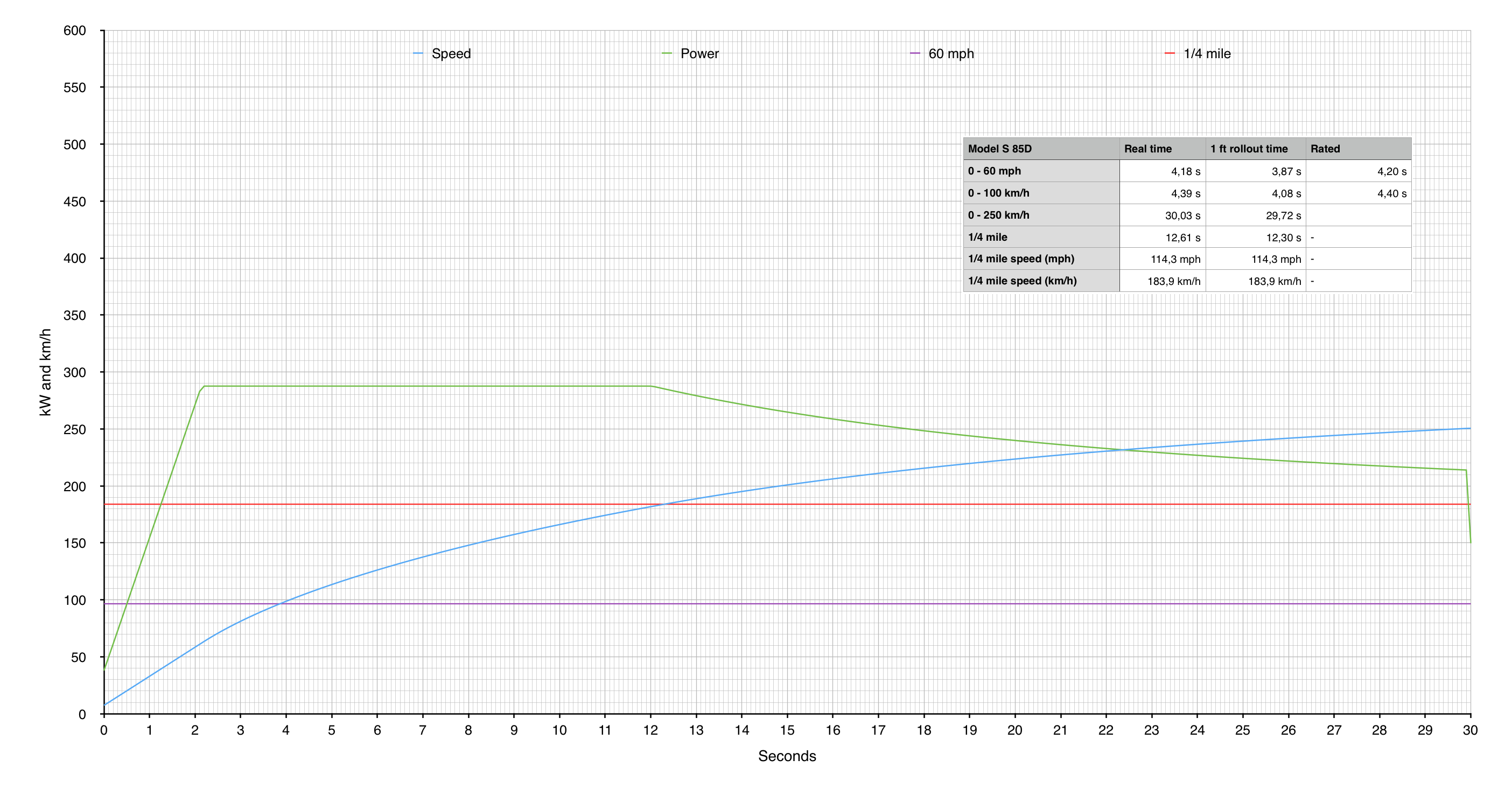Click the green Power legend line swatch
This screenshot has width=1512, height=809.
coord(666,53)
